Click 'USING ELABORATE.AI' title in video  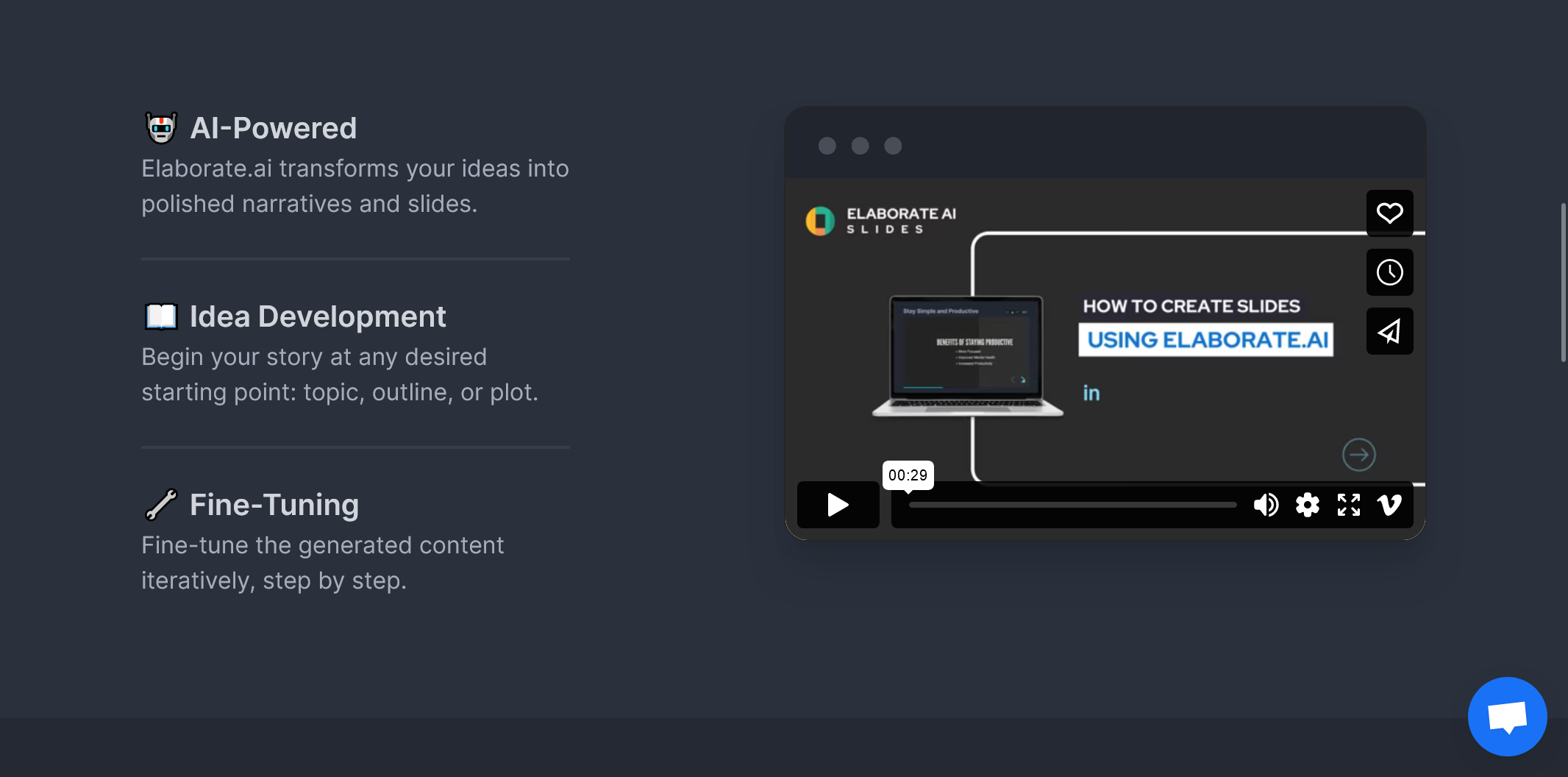(1206, 340)
